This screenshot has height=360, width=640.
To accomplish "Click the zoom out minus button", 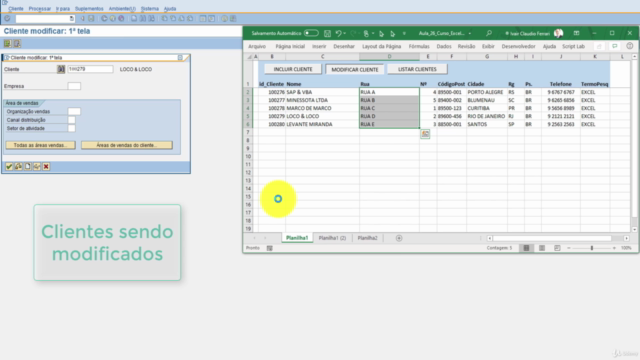I will [x=569, y=248].
